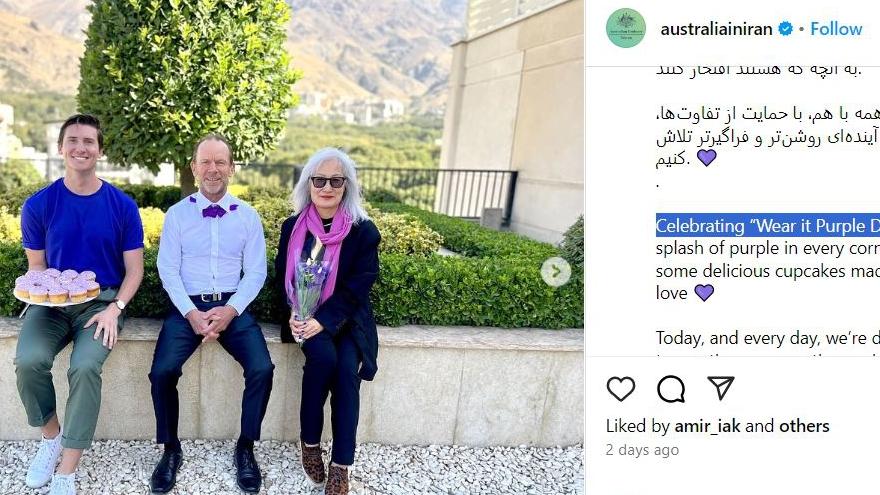
Task: Open the australiainiran username link
Action: (716, 29)
